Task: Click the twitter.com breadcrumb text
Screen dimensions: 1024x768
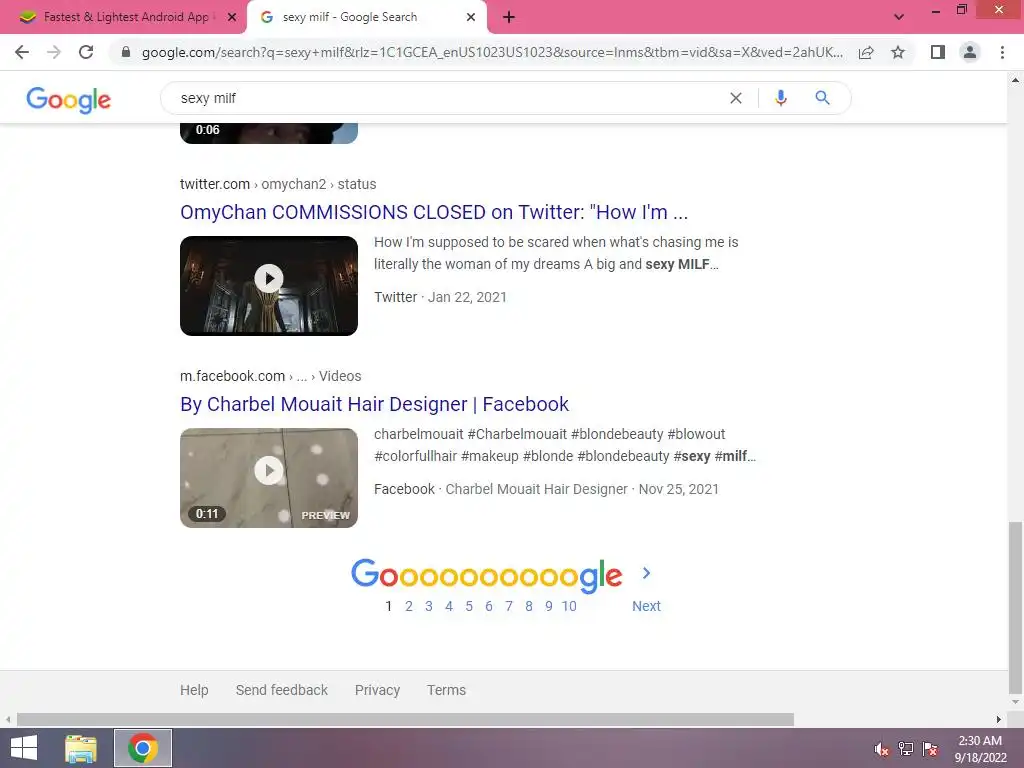Action: 215,184
